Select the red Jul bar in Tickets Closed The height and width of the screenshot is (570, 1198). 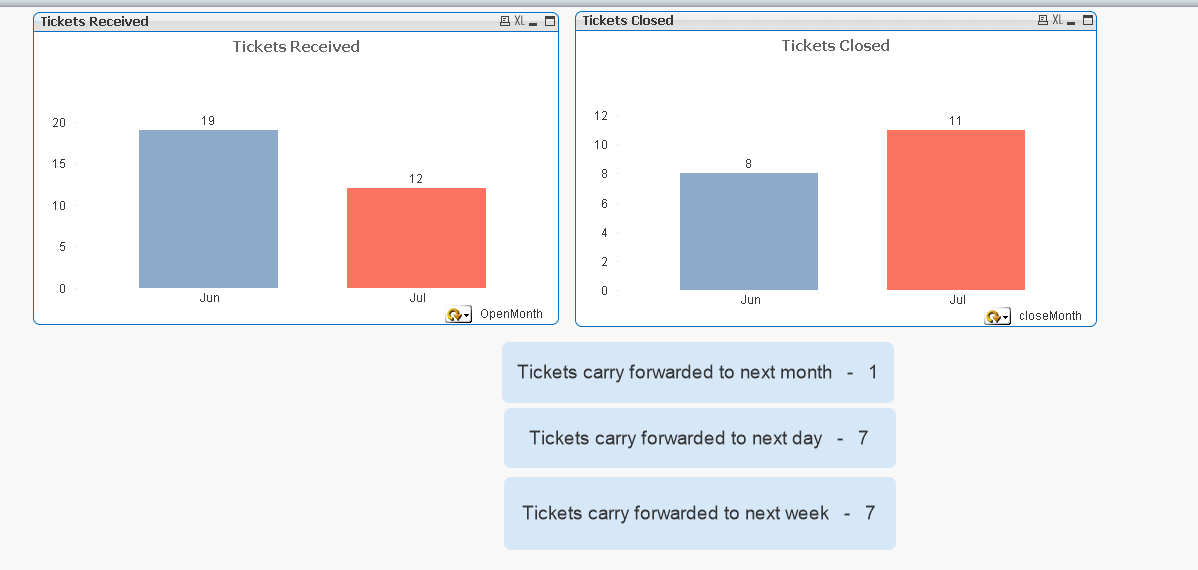(x=955, y=210)
